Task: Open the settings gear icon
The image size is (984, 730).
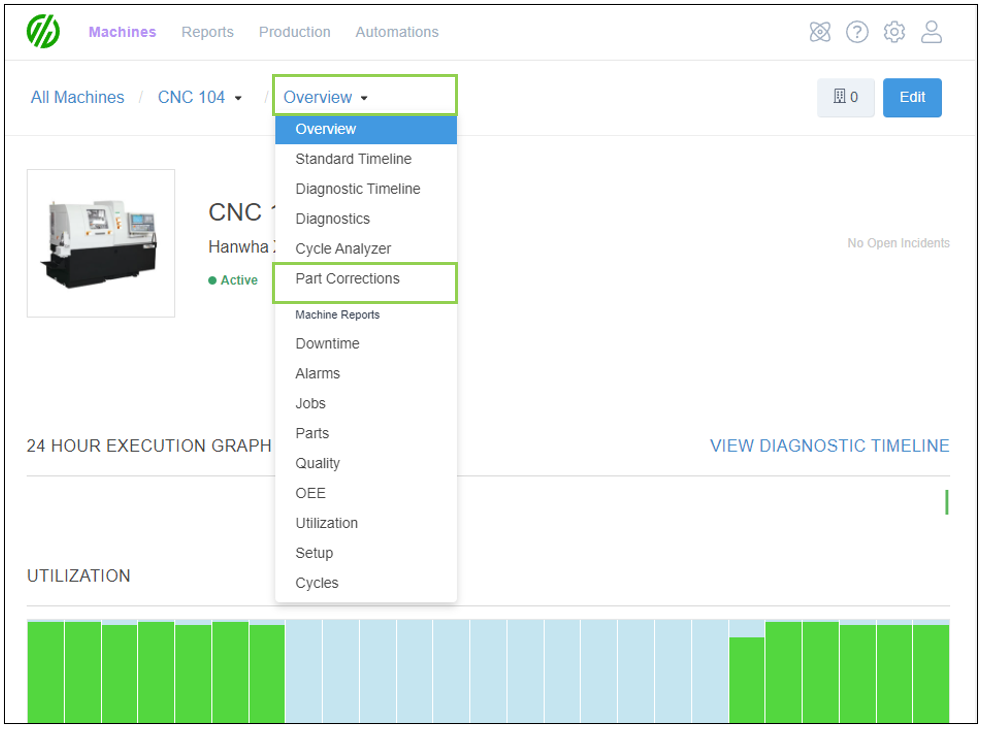Action: (x=894, y=31)
